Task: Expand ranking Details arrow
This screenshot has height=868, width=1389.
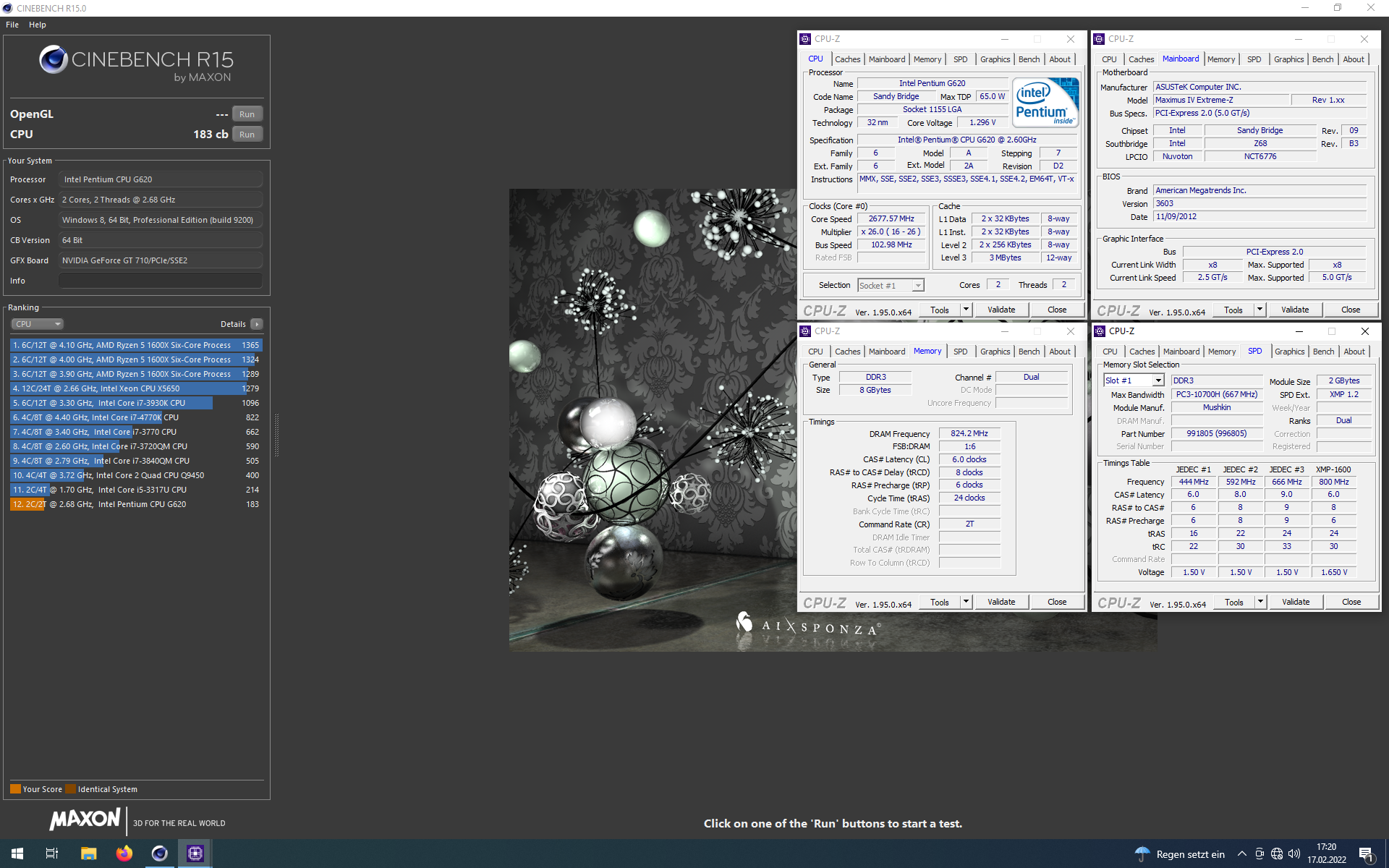Action: [x=257, y=324]
